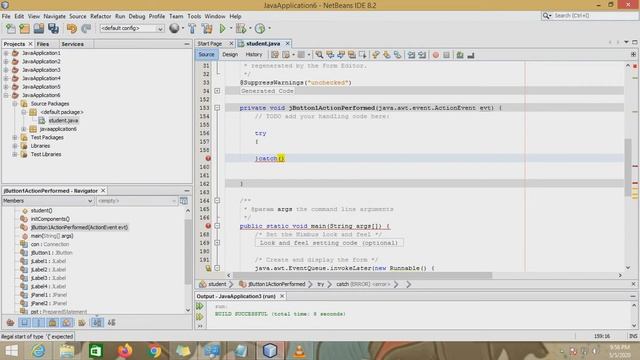This screenshot has width=640, height=360.
Task: Toggle Show Static Members filter in Navigator
Action: pos(38,322)
